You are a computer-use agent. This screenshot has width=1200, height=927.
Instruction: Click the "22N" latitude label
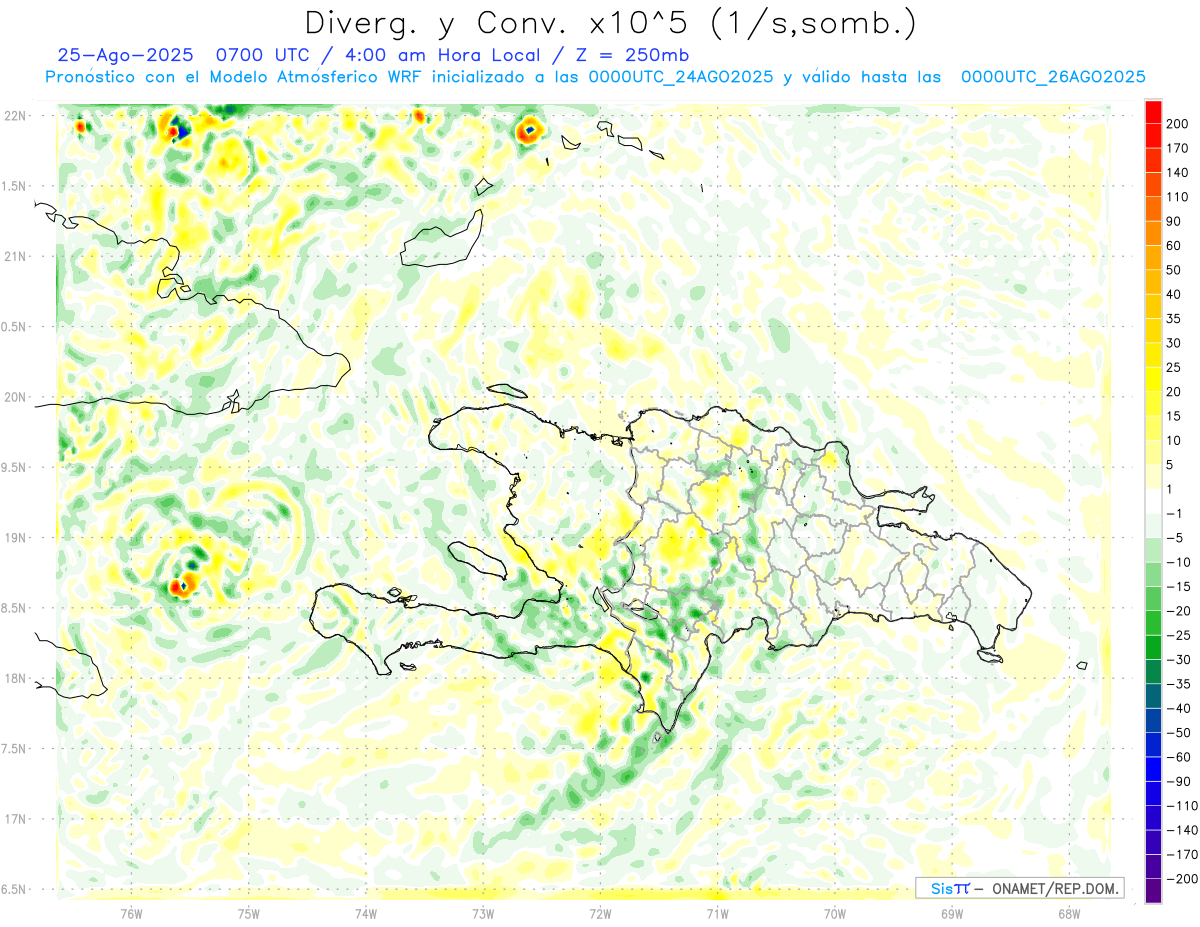click(15, 116)
